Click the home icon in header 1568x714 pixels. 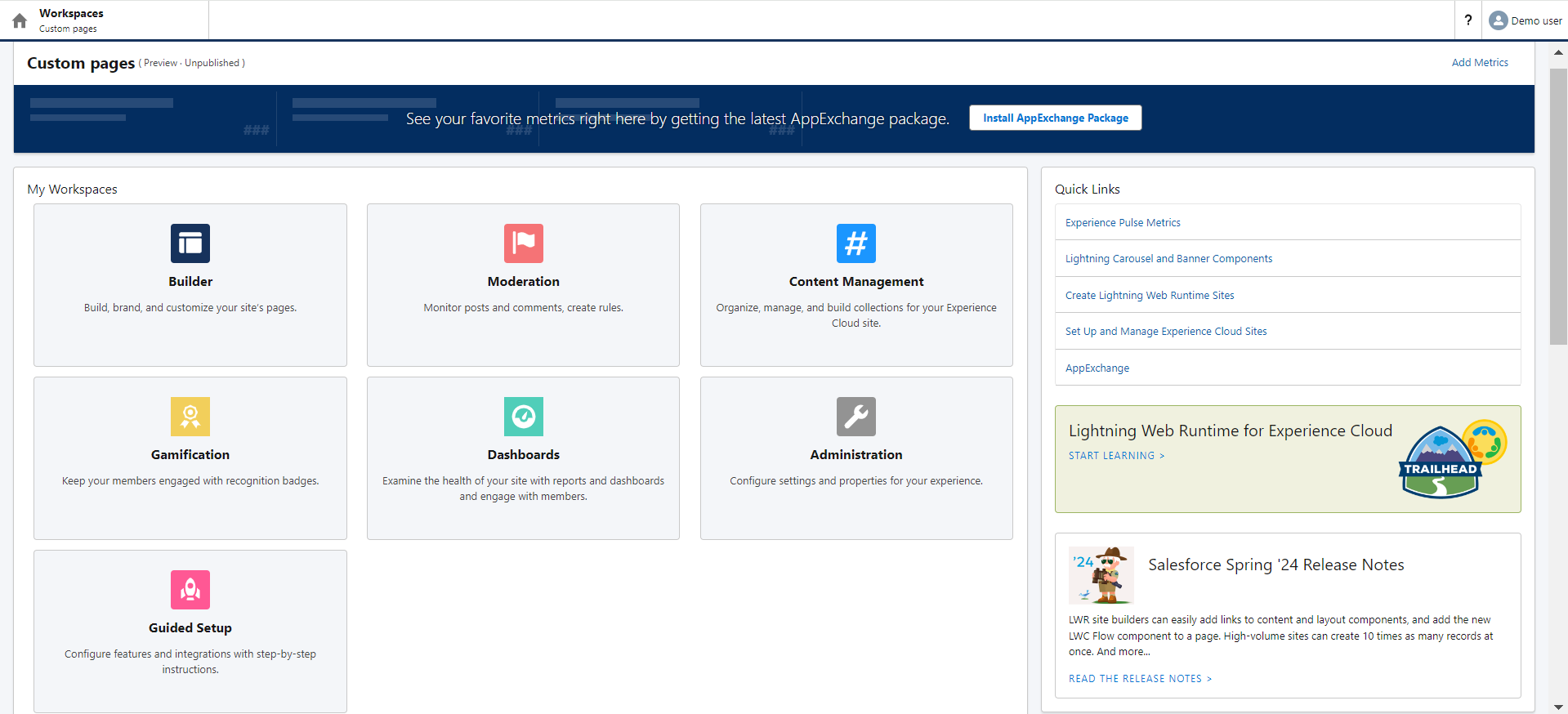pyautogui.click(x=20, y=20)
